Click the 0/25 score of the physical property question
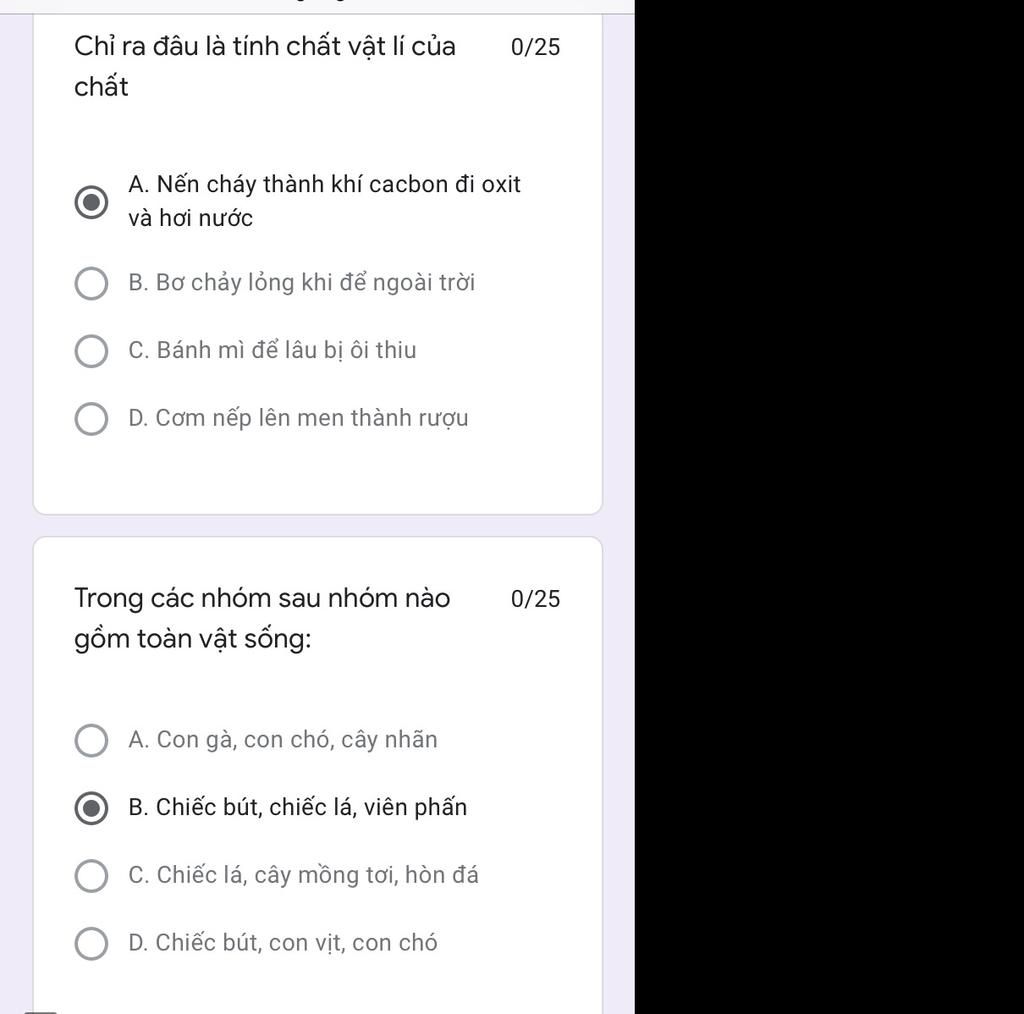 tap(535, 47)
